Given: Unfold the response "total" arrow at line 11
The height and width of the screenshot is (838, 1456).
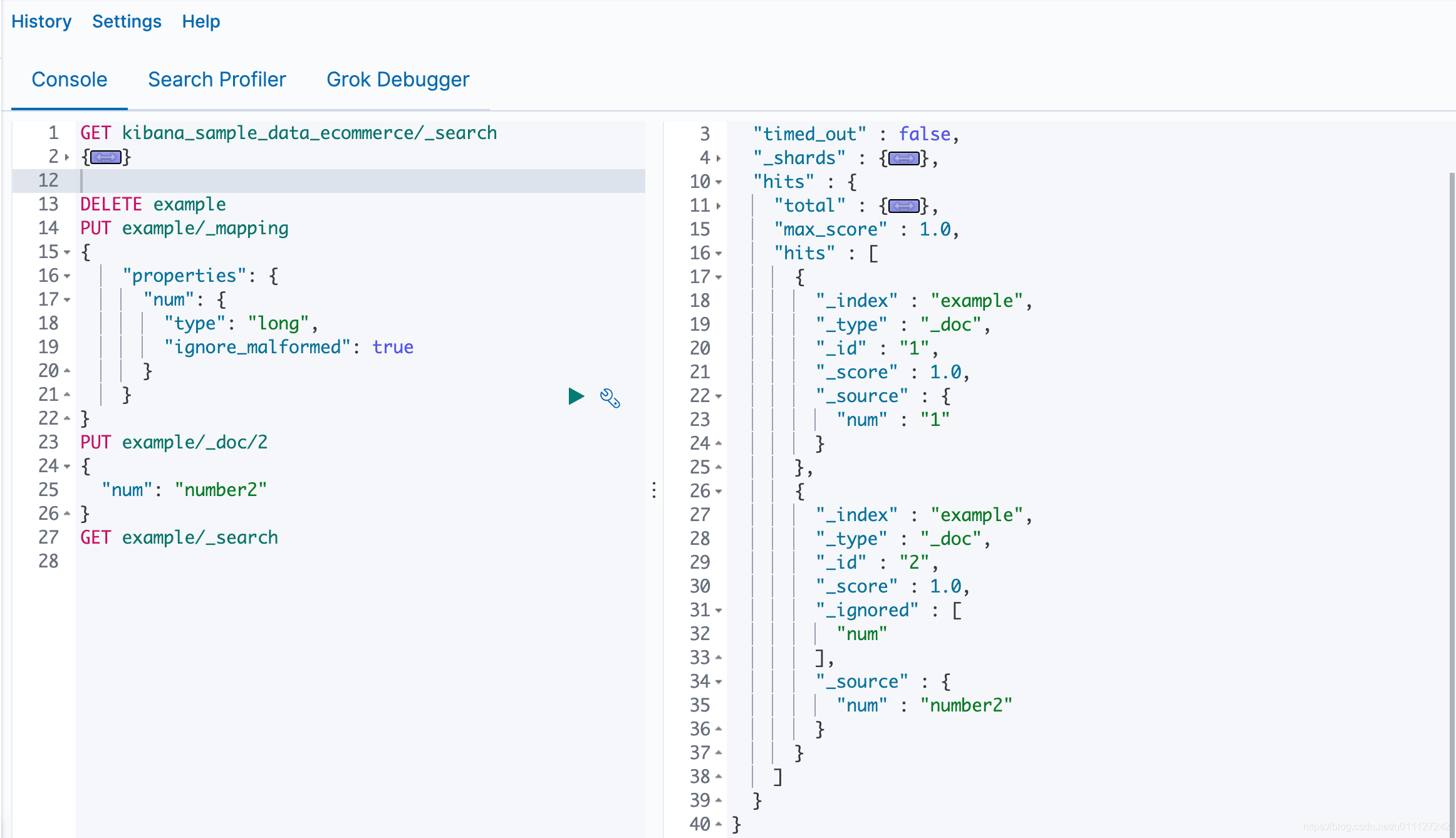Looking at the screenshot, I should click(x=719, y=206).
